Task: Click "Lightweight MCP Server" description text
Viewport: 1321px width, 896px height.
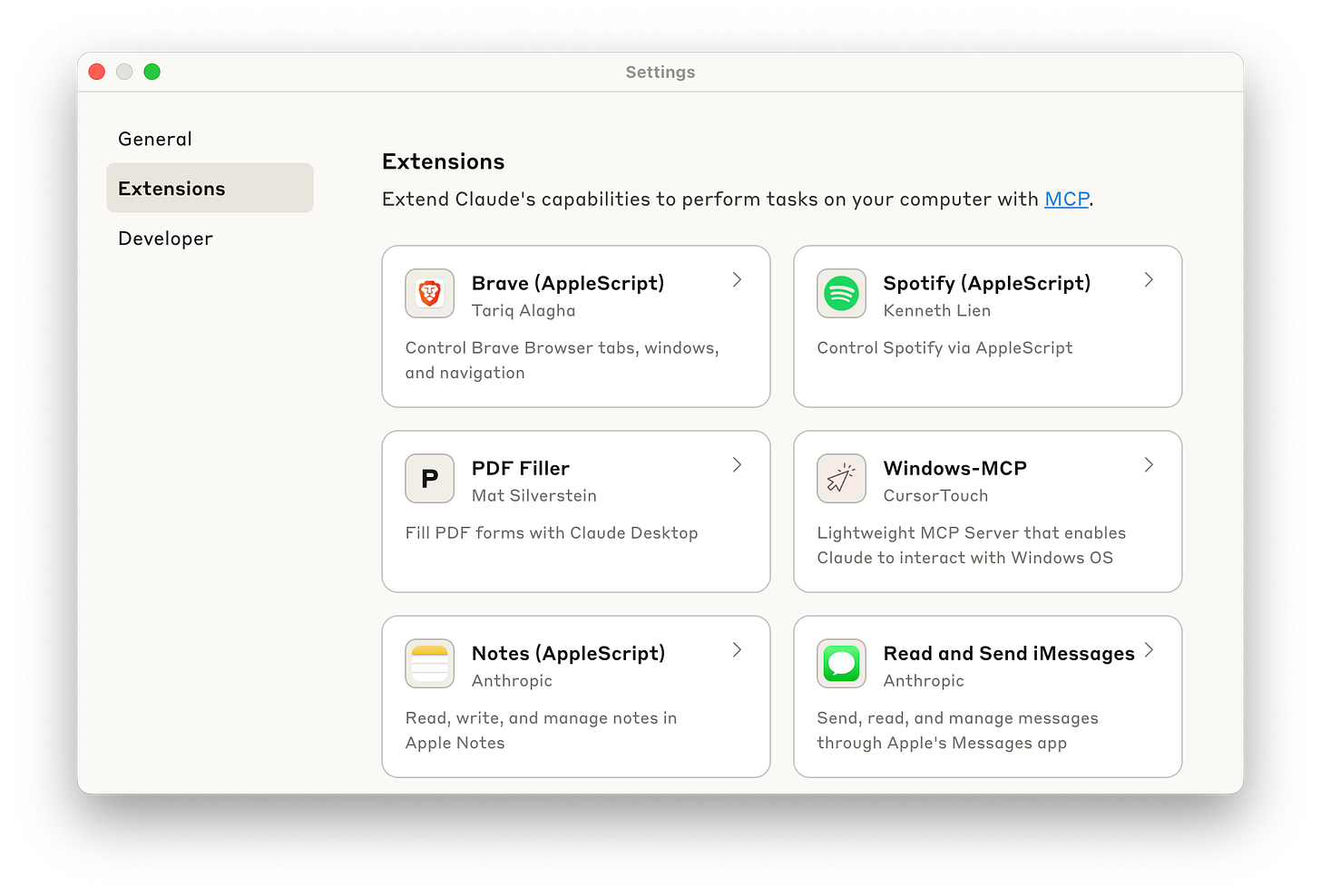Action: point(971,545)
